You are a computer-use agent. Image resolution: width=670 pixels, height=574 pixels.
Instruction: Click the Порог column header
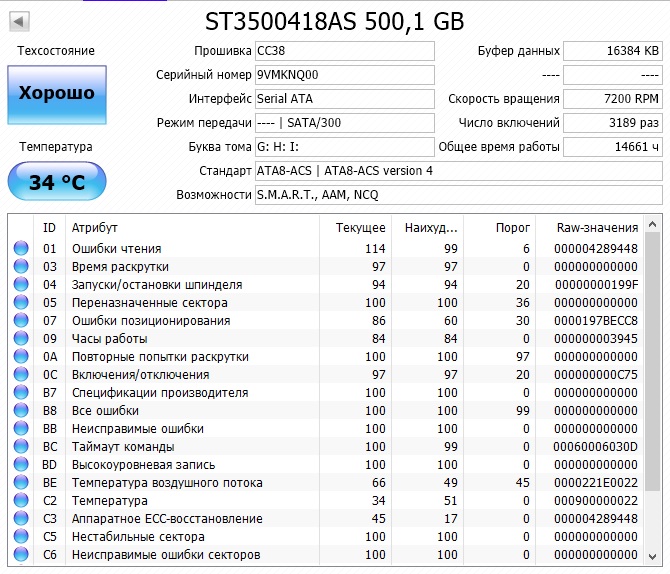point(500,227)
